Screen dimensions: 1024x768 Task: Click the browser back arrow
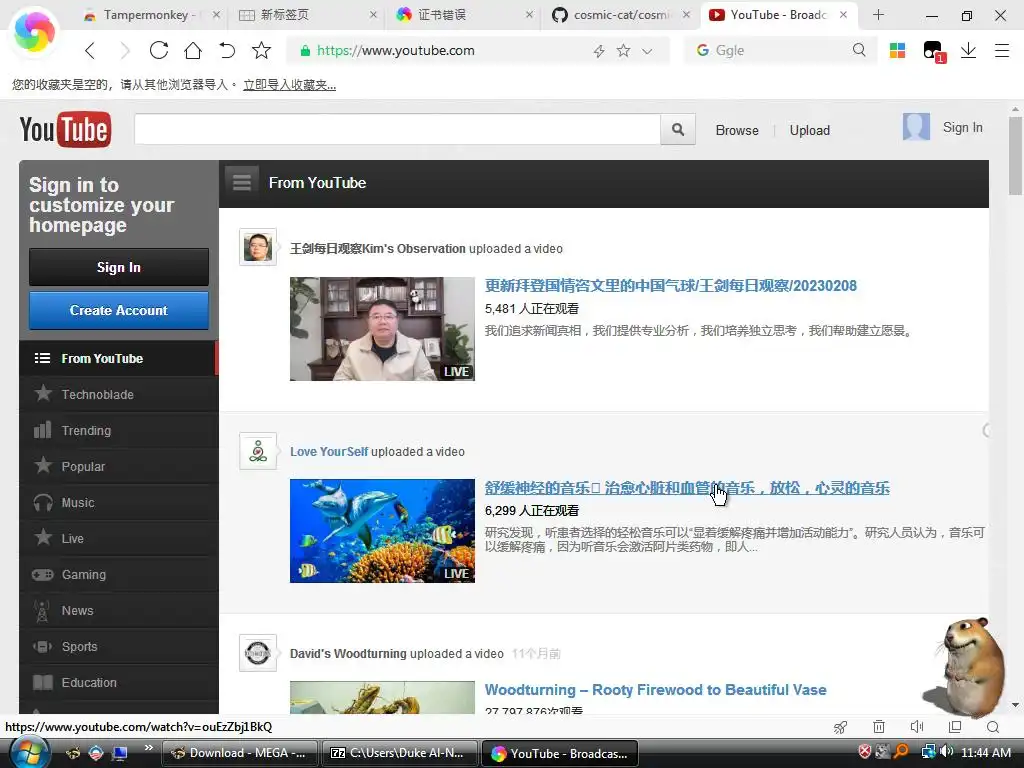coord(90,50)
